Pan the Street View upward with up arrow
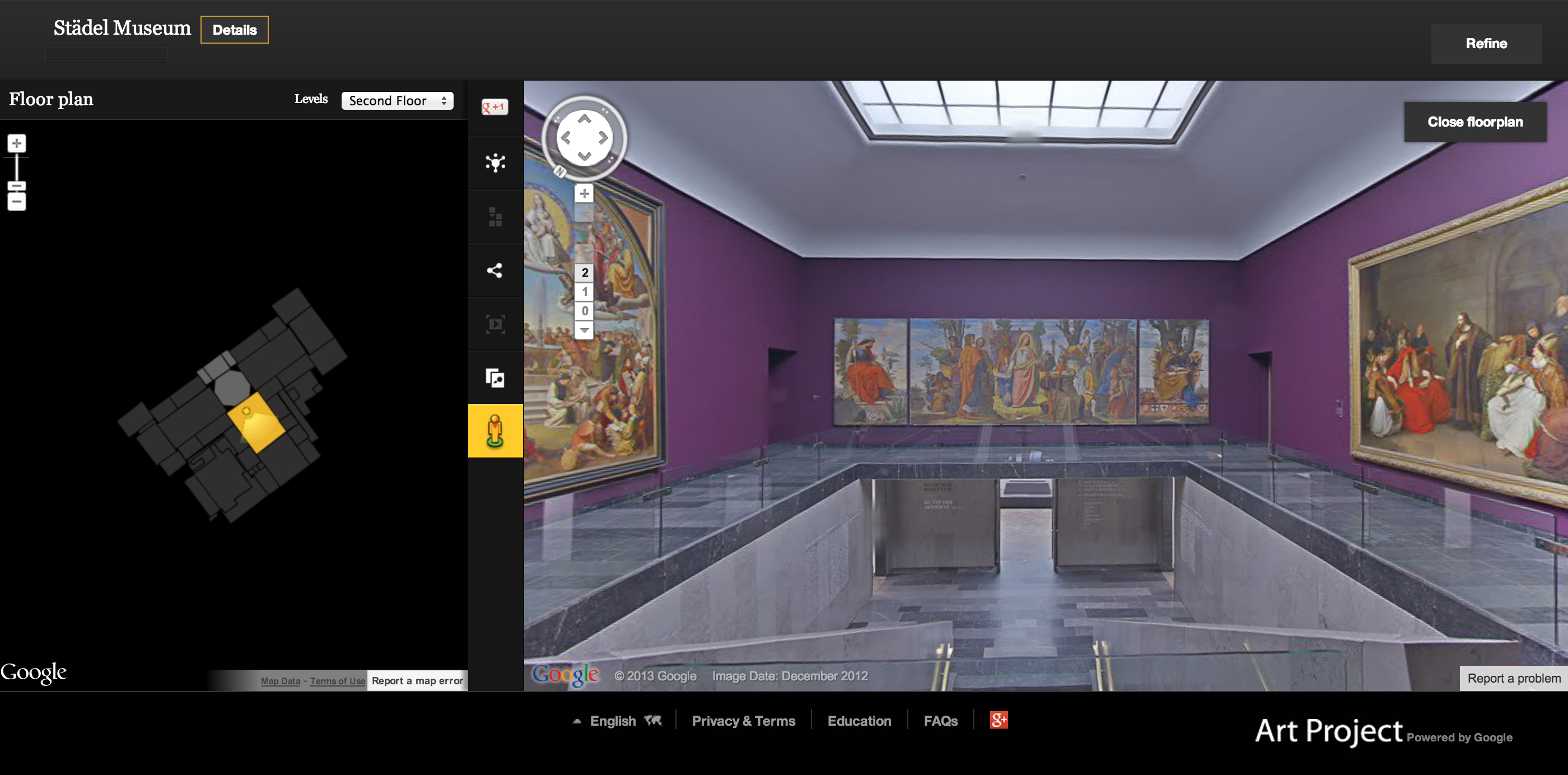The width and height of the screenshot is (1568, 775). click(584, 119)
